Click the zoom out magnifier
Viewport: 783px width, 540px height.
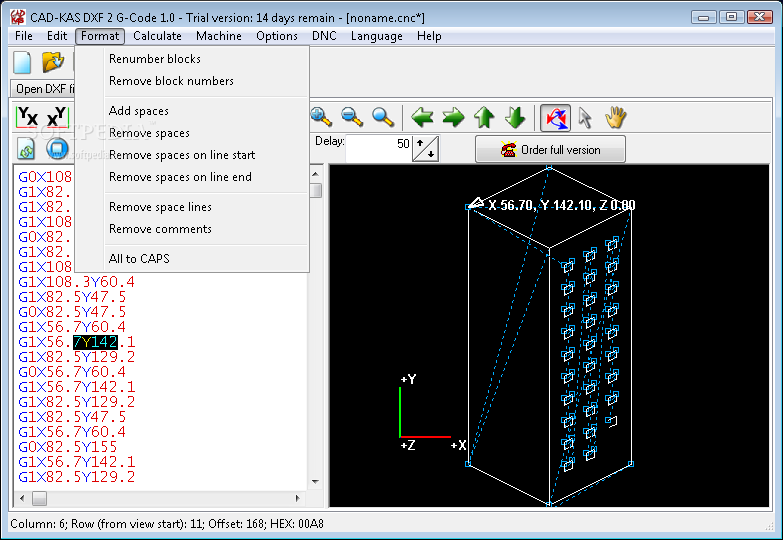point(352,117)
